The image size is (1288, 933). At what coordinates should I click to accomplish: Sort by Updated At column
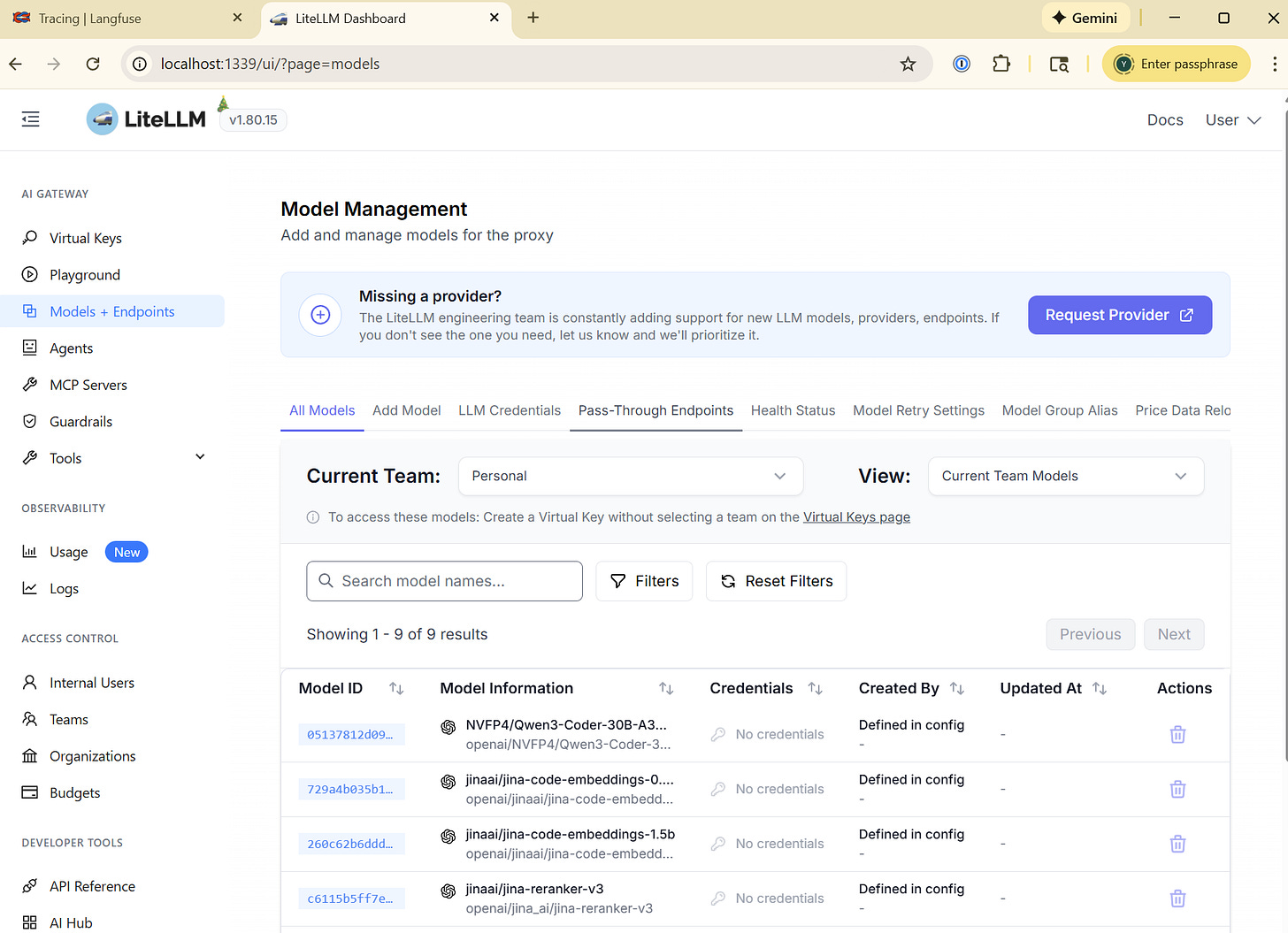click(x=1100, y=688)
